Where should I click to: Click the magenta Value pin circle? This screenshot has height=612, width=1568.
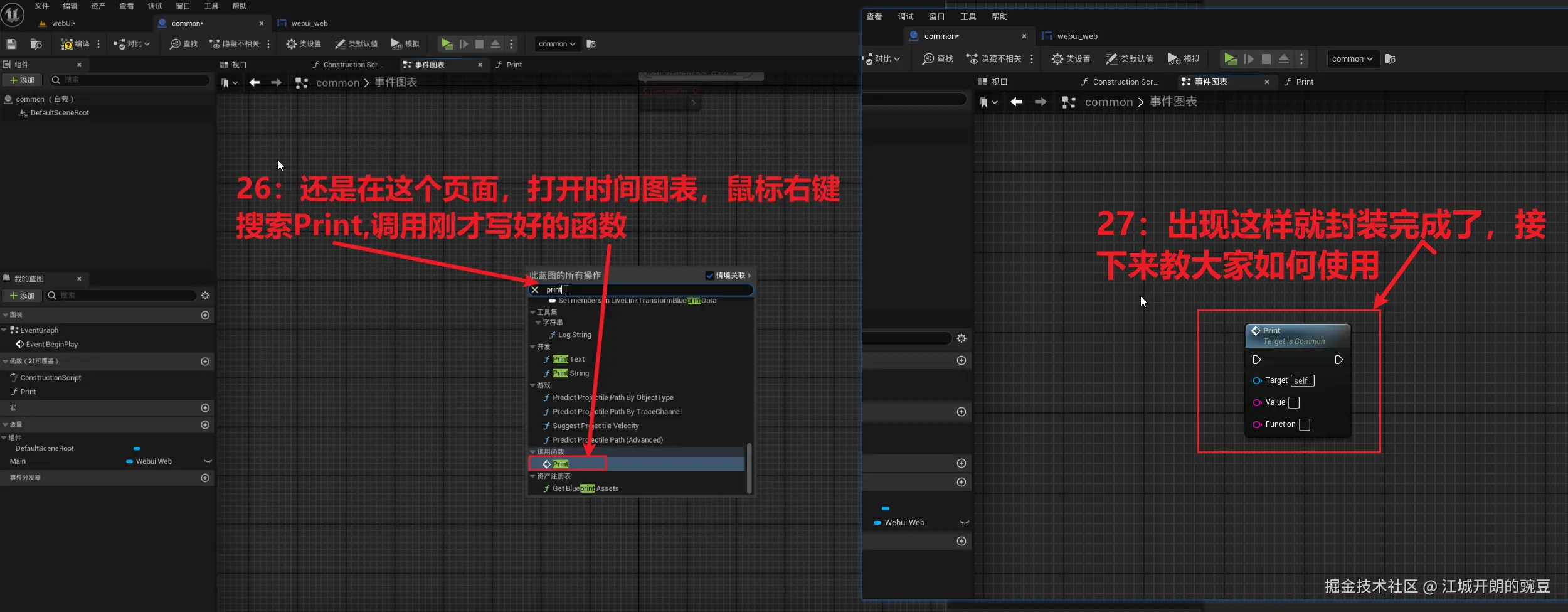1257,403
